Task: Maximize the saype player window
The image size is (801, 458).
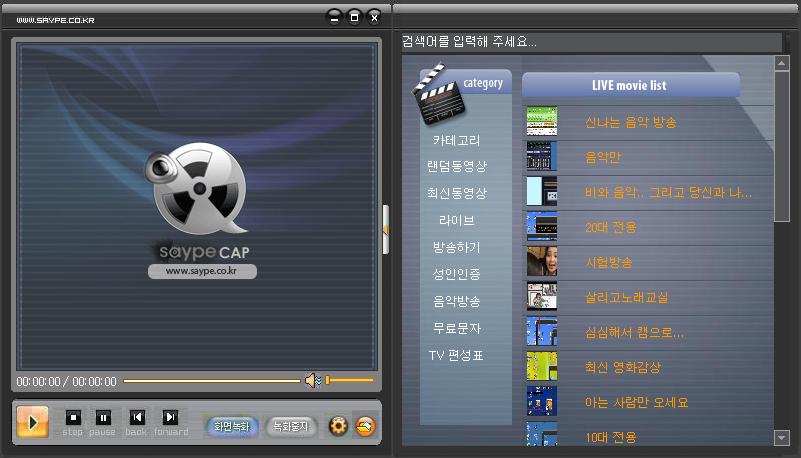Action: tap(354, 17)
